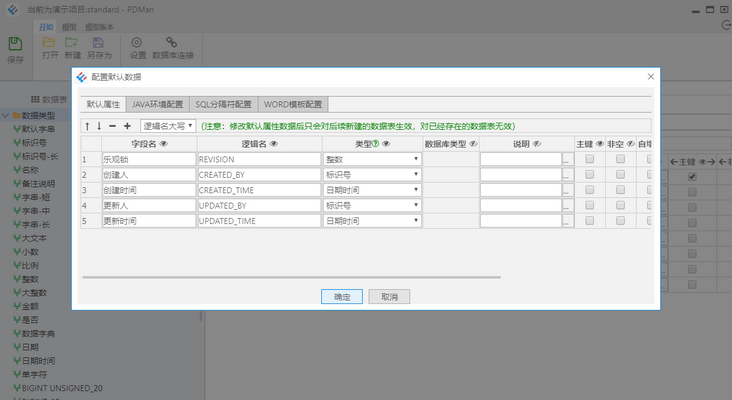The image size is (732, 400).
Task: Select 备注说明 in the data type tree
Action: [x=38, y=183]
